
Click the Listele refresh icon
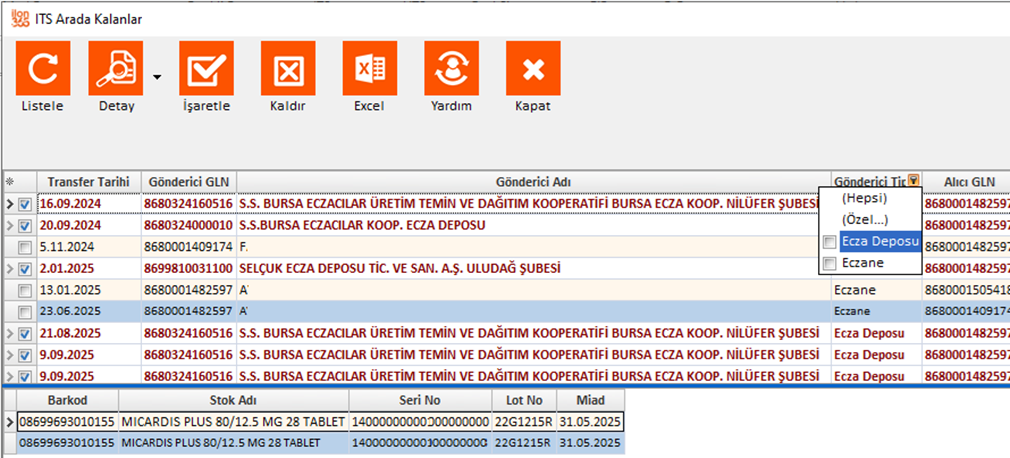43,69
